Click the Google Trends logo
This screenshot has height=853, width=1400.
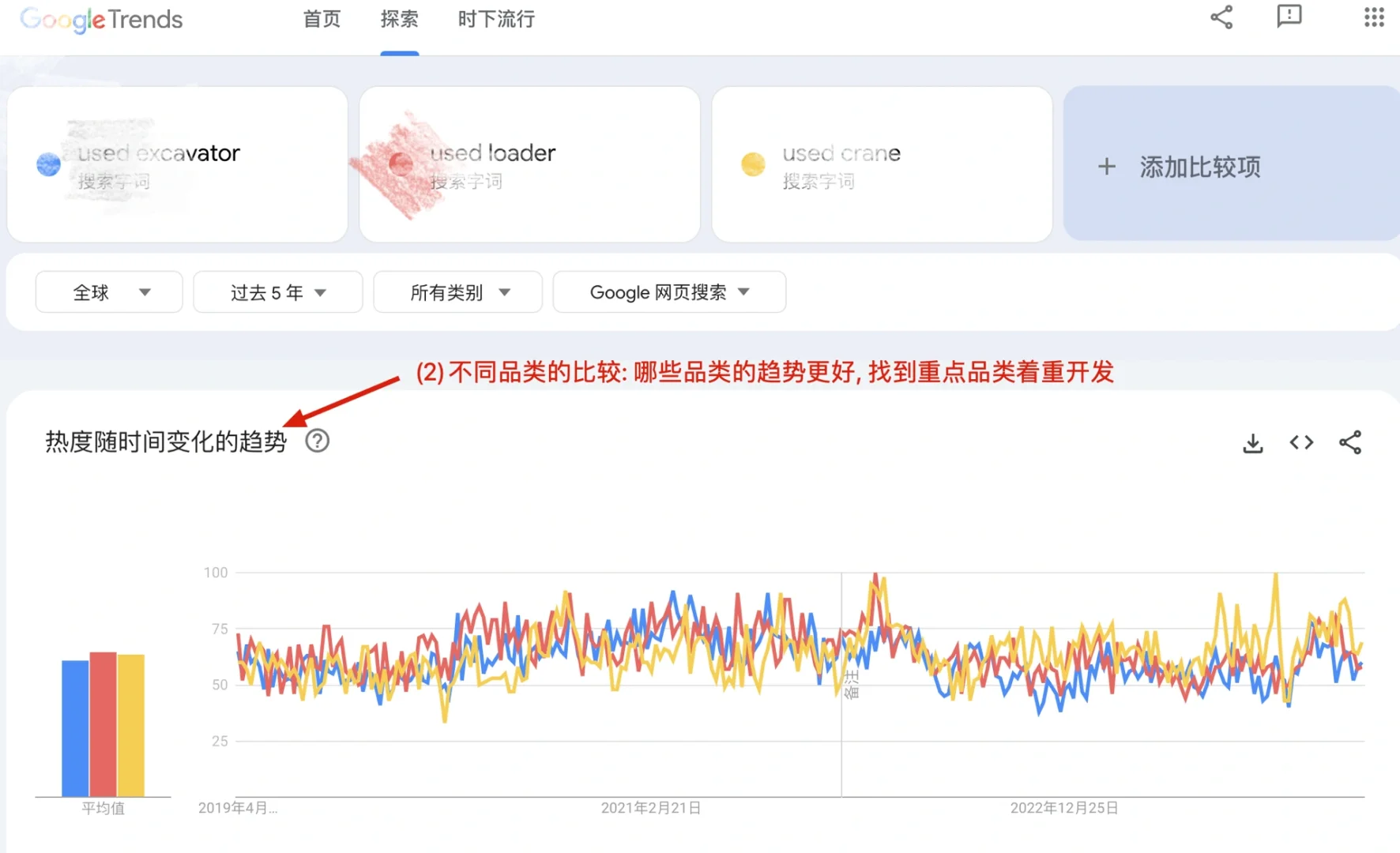coord(100,20)
